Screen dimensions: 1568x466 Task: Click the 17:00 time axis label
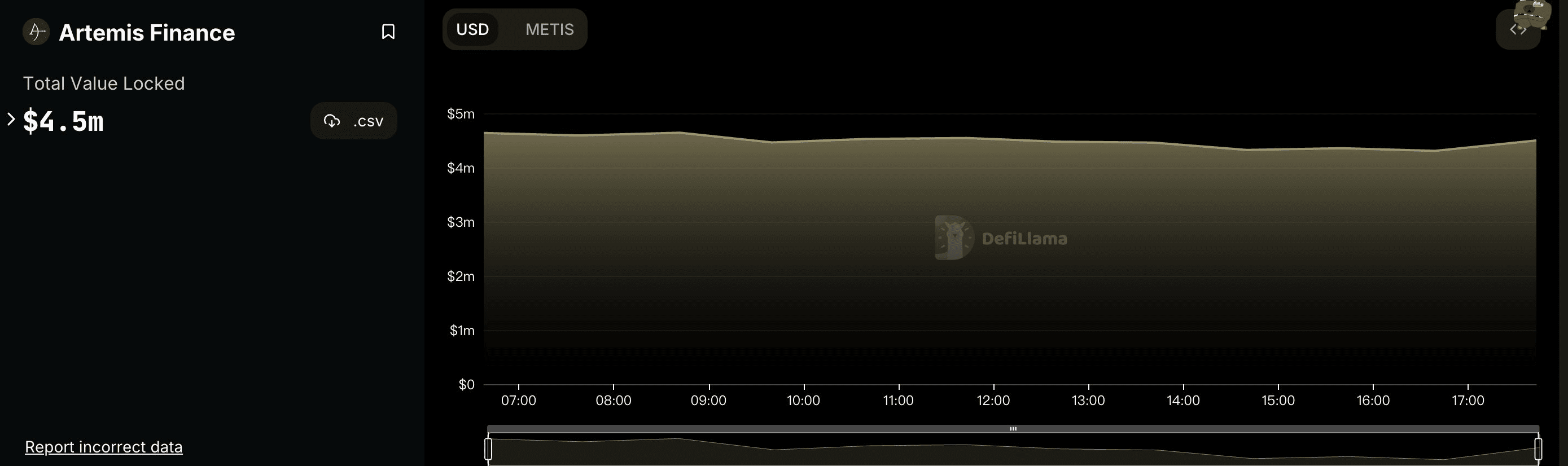tap(1468, 401)
